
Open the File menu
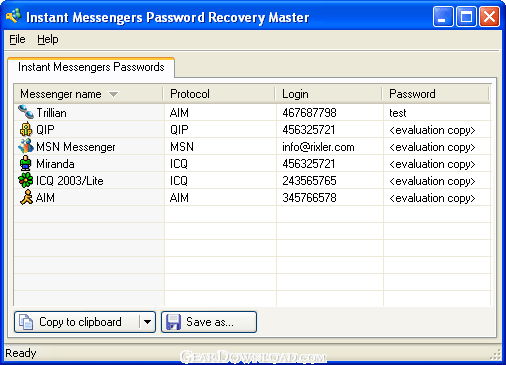[17, 39]
